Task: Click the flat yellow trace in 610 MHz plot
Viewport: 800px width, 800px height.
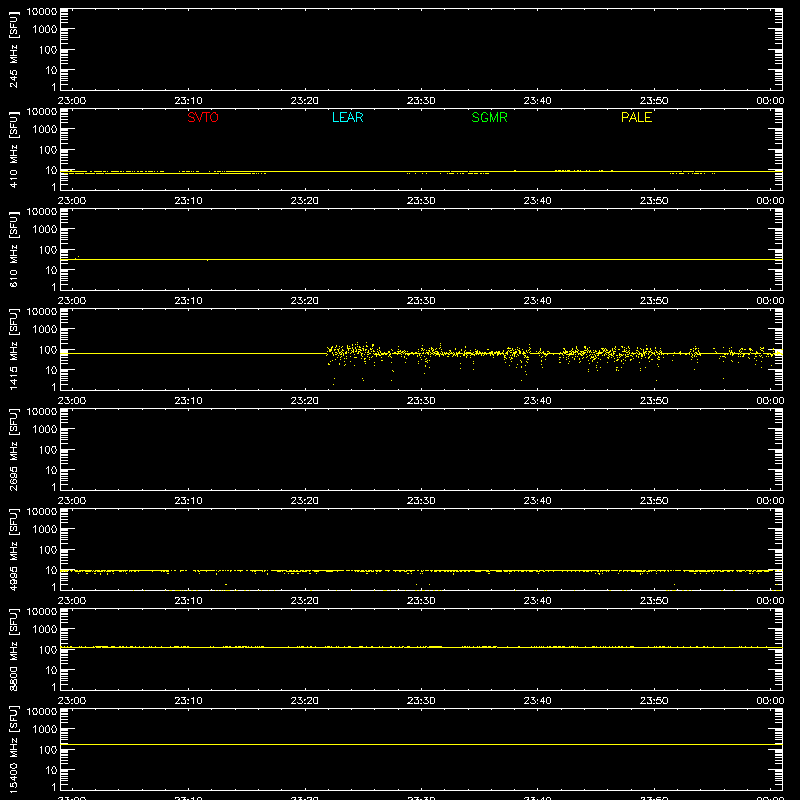Action: coord(421,259)
